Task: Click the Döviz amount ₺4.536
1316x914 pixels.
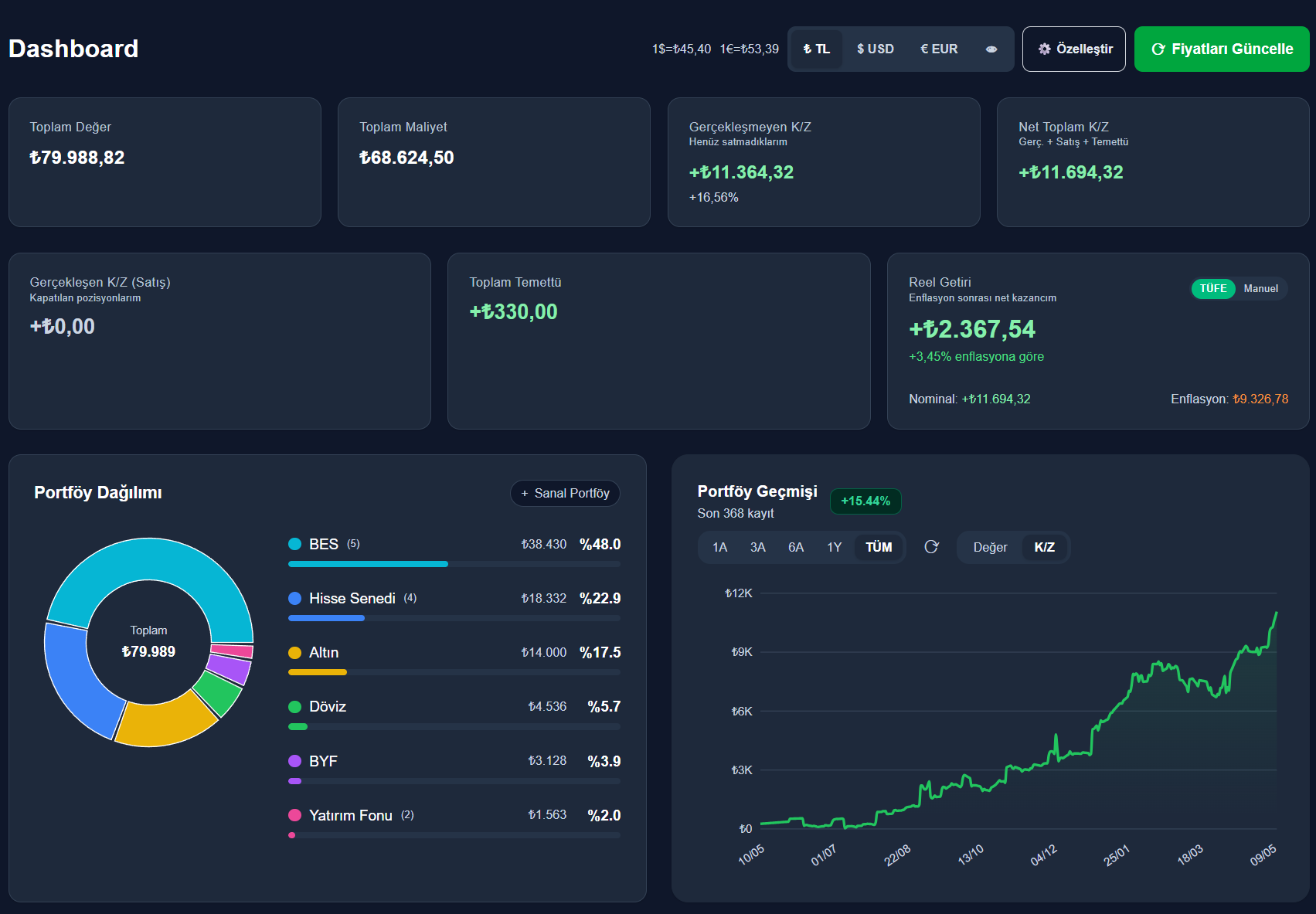Action: tap(547, 707)
